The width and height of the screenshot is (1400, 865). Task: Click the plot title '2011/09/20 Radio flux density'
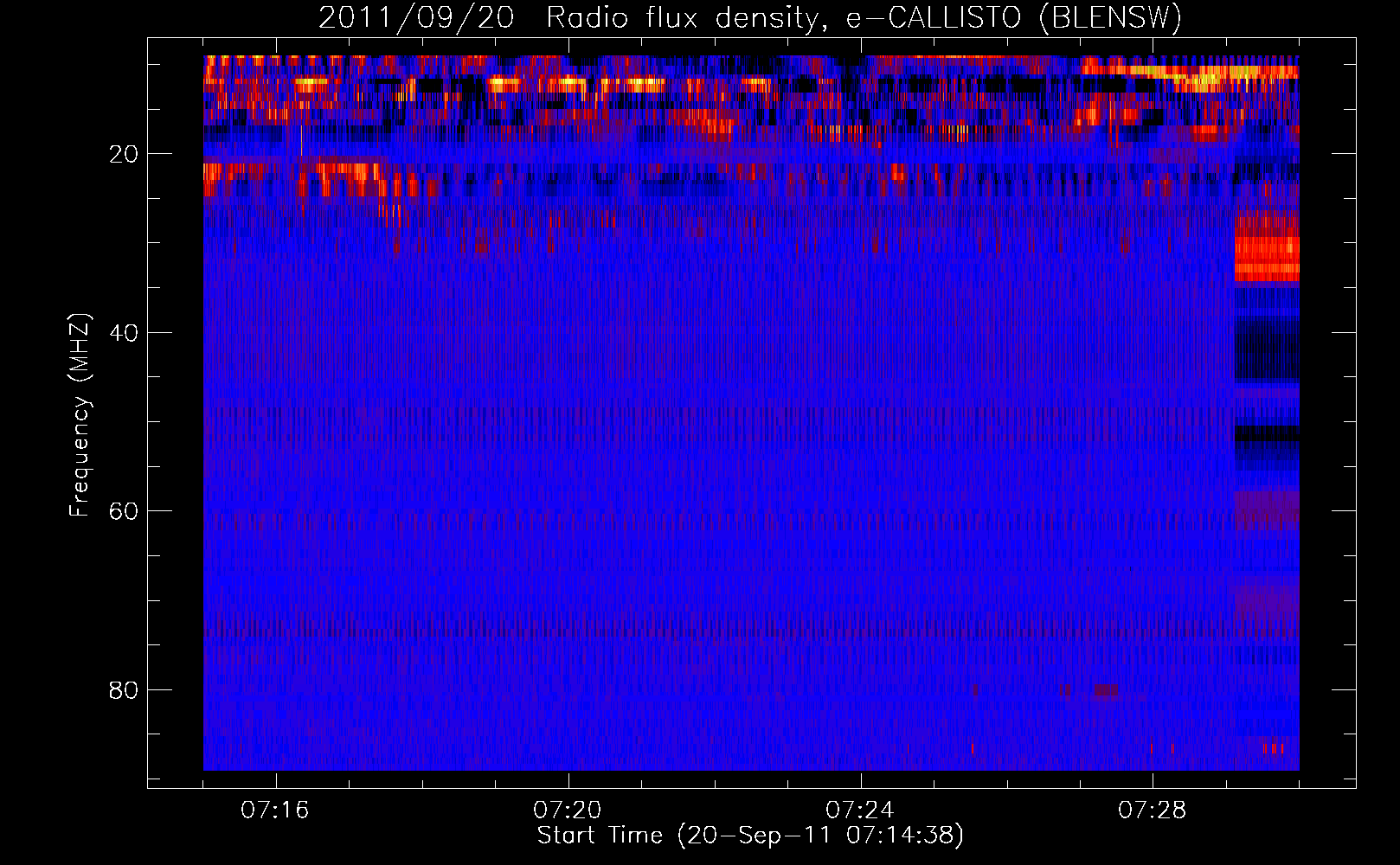pos(750,17)
